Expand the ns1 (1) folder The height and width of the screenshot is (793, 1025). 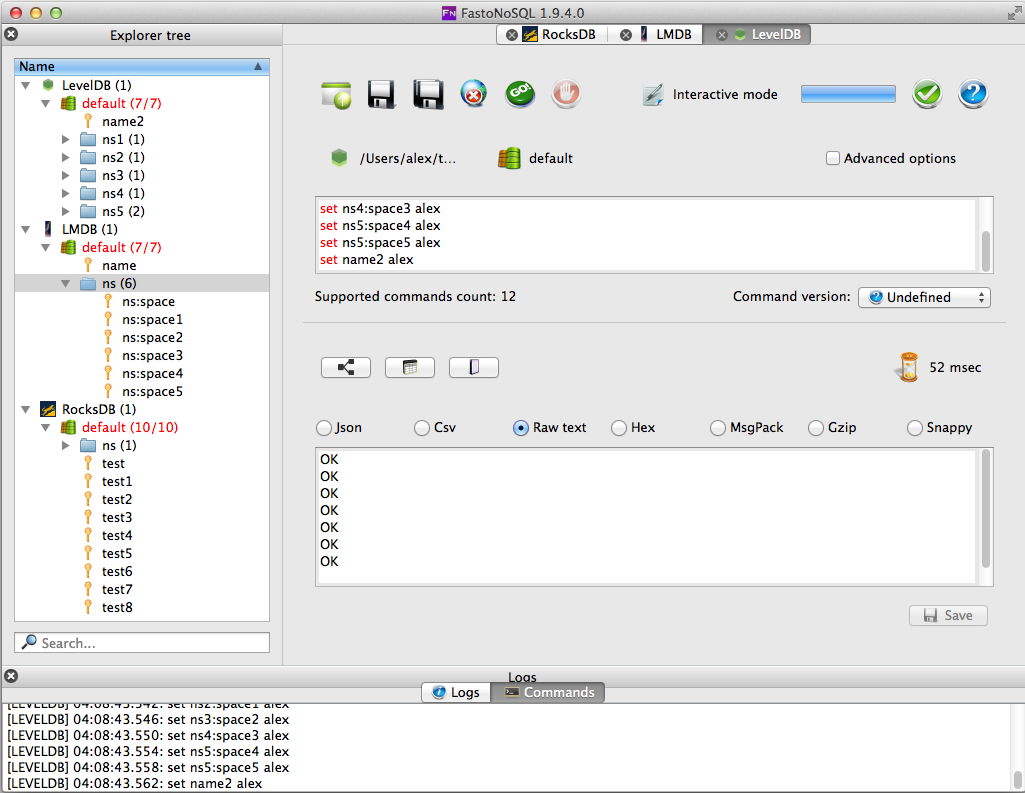(65, 139)
